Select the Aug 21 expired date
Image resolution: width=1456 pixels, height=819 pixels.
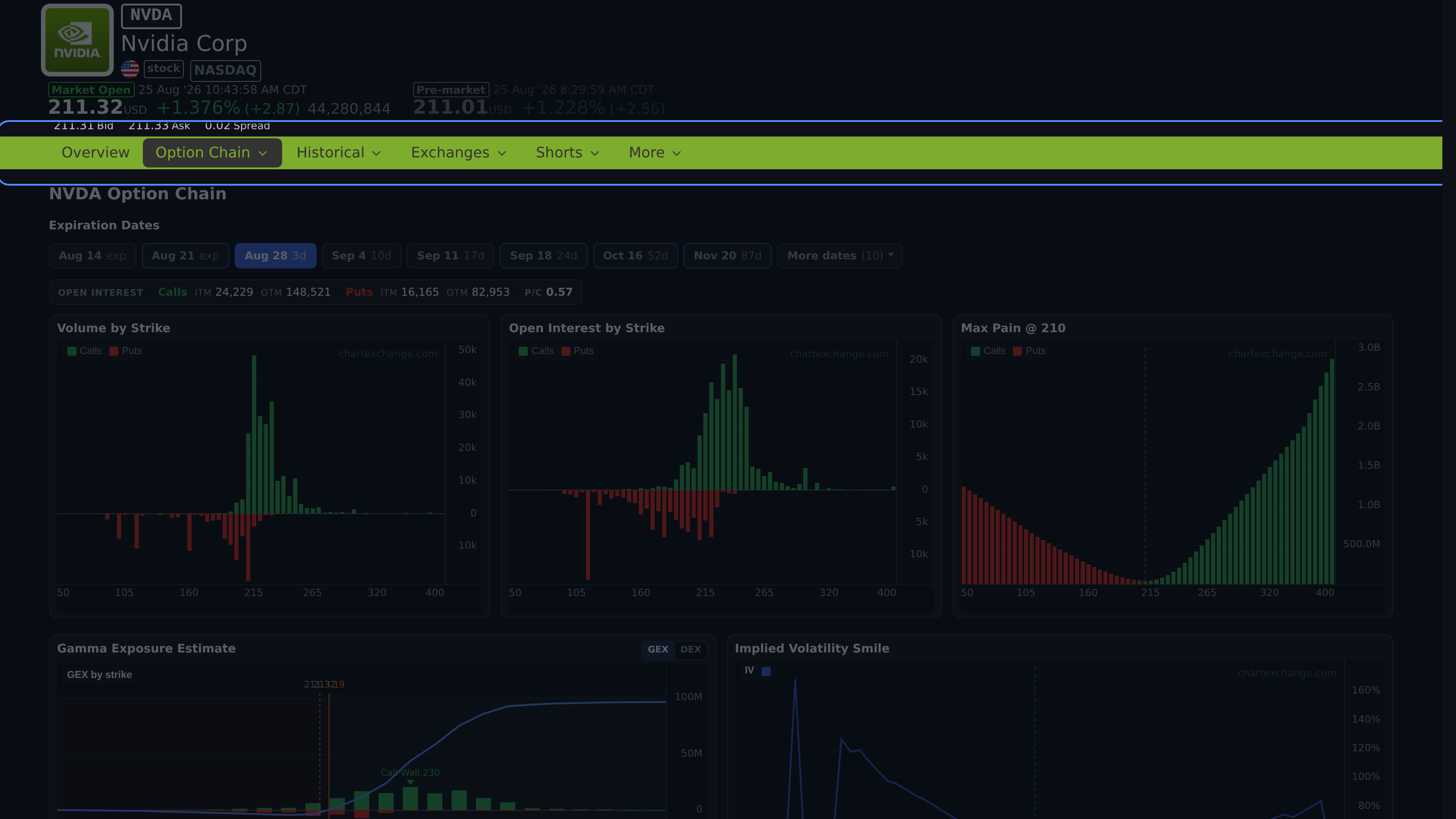pos(185,255)
